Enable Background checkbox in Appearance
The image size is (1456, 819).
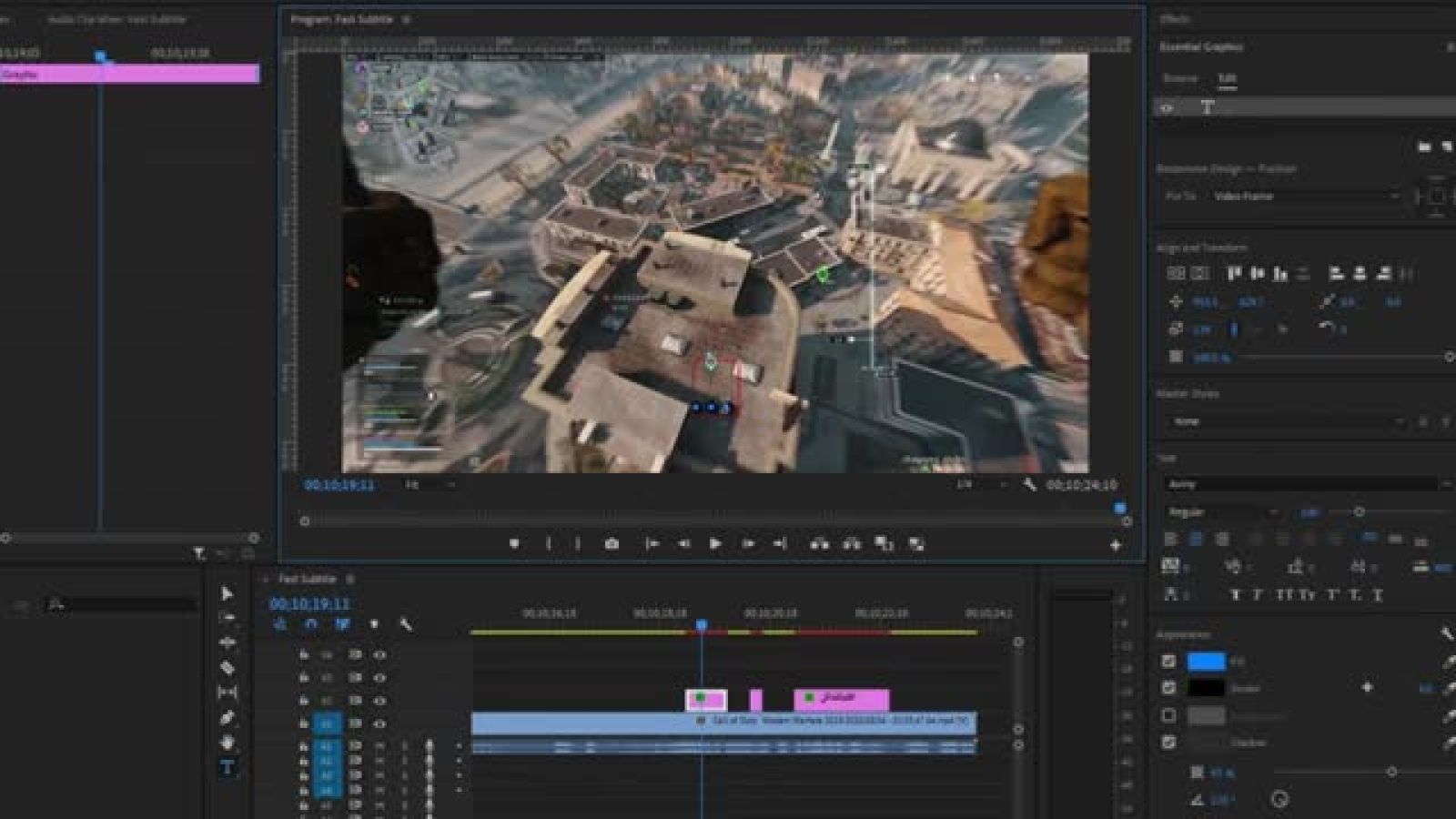coord(1168,715)
